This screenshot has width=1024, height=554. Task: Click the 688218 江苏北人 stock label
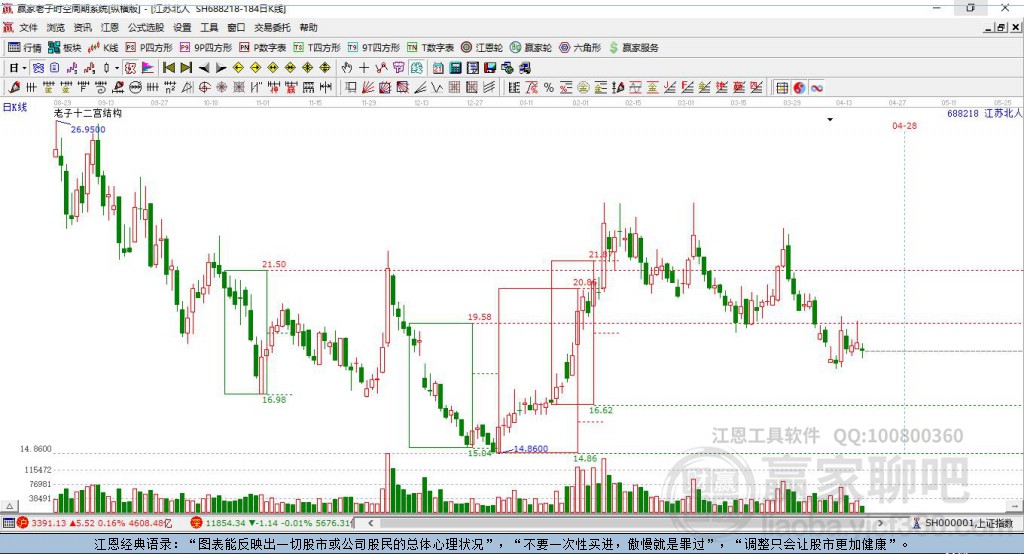pos(984,114)
